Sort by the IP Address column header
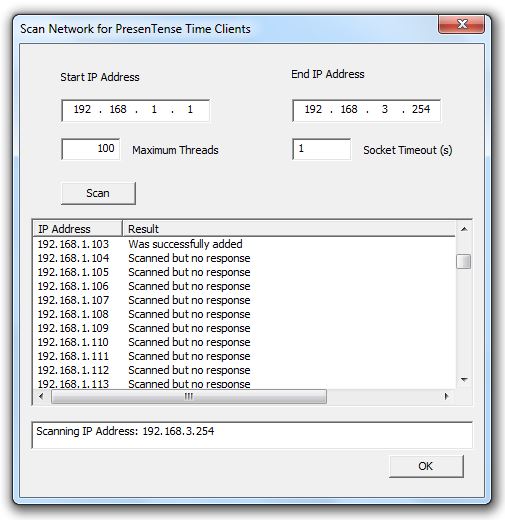 pos(78,229)
